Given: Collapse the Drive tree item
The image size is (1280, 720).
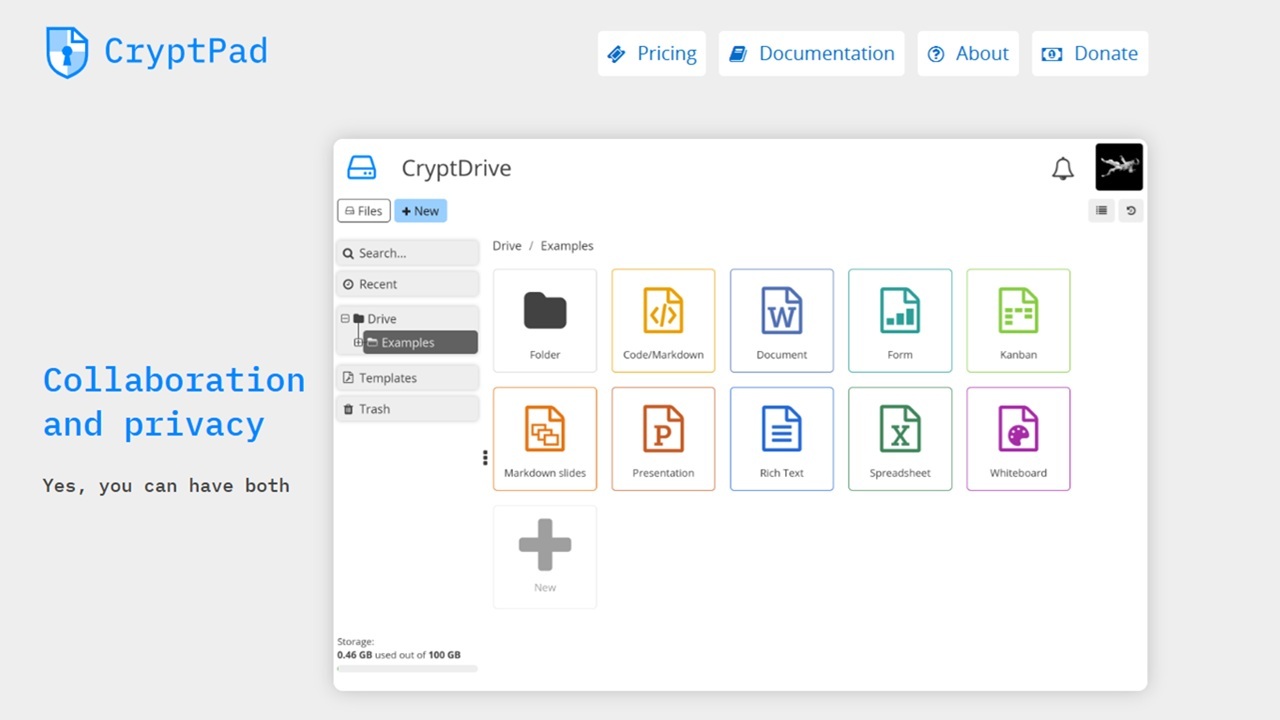Looking at the screenshot, I should [345, 318].
